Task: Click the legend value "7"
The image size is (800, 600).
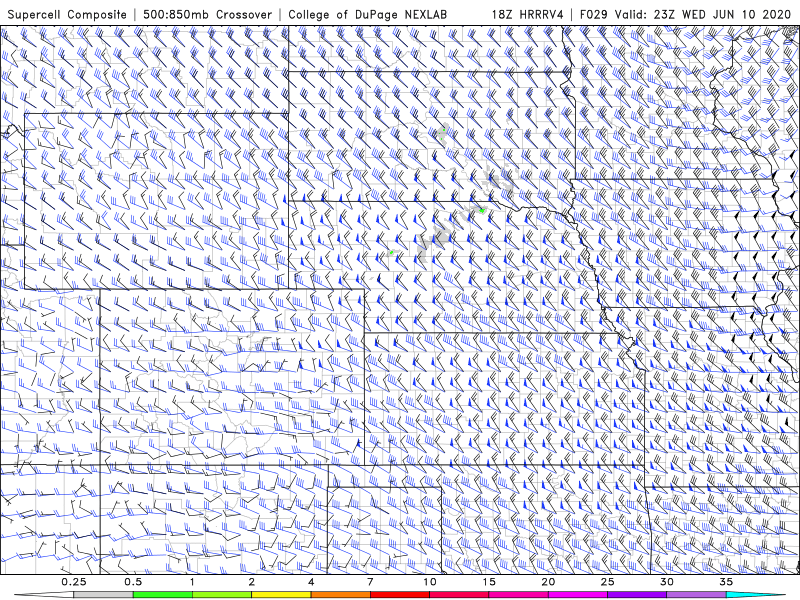Action: [x=370, y=582]
